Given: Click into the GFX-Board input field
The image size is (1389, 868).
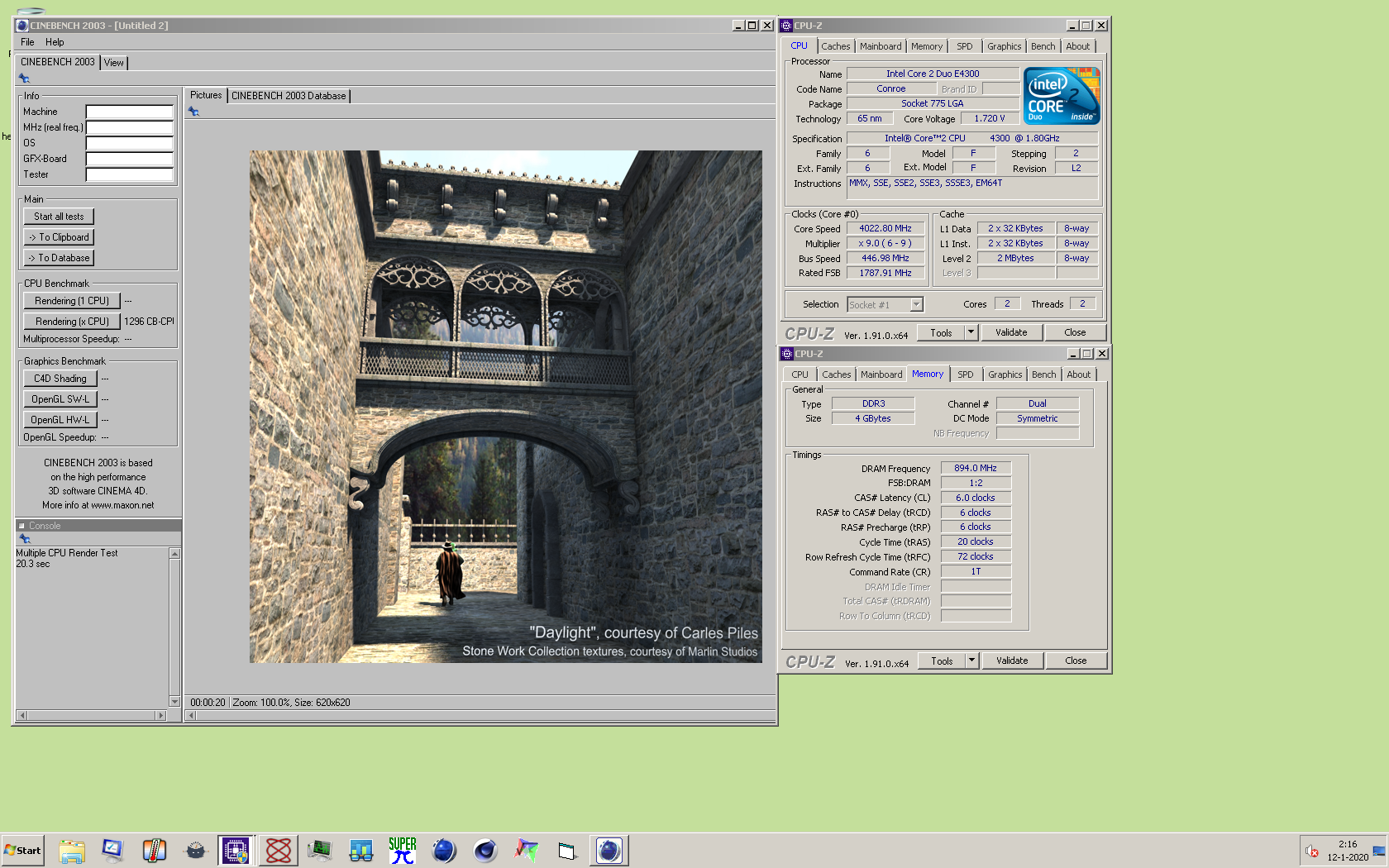Looking at the screenshot, I should (x=130, y=159).
